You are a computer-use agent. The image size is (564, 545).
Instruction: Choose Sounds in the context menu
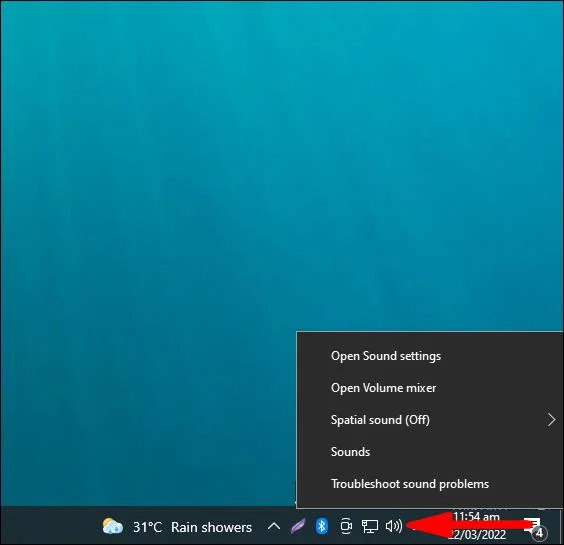pyautogui.click(x=429, y=452)
